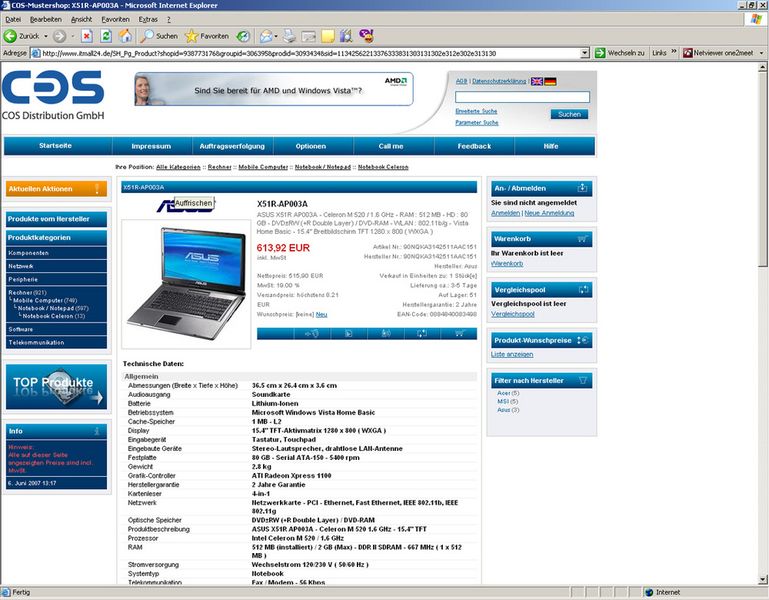Switch site language to German flag

(x=550, y=81)
